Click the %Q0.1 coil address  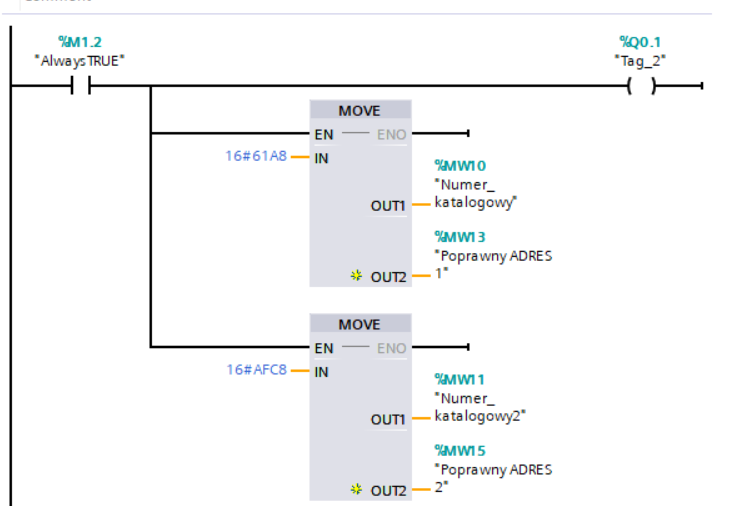click(640, 42)
